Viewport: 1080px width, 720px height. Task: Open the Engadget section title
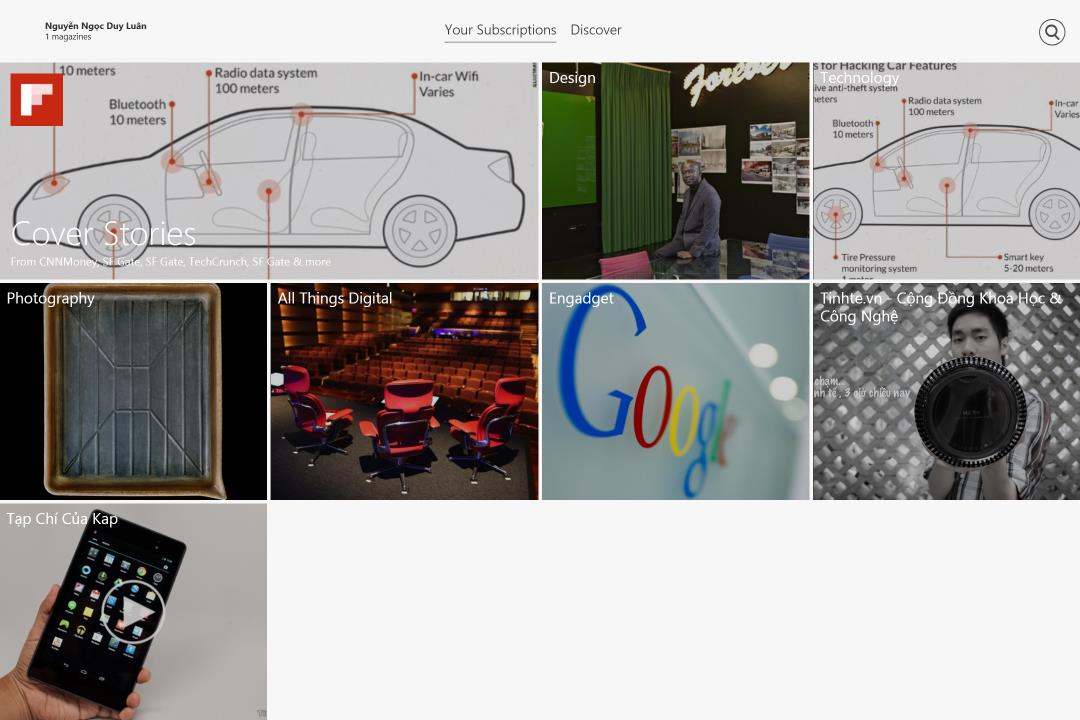coord(581,298)
